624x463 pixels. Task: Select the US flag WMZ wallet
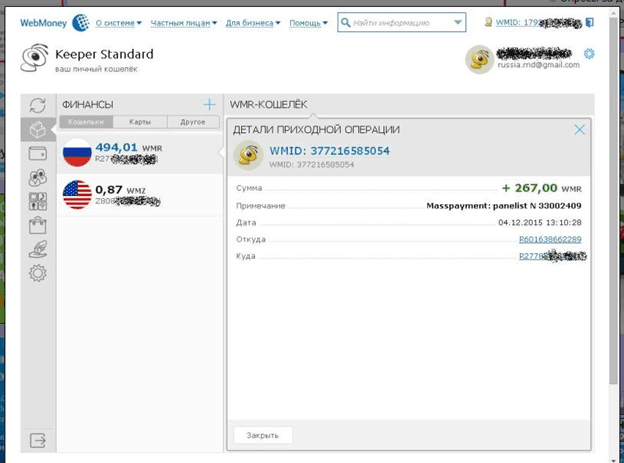(140, 195)
